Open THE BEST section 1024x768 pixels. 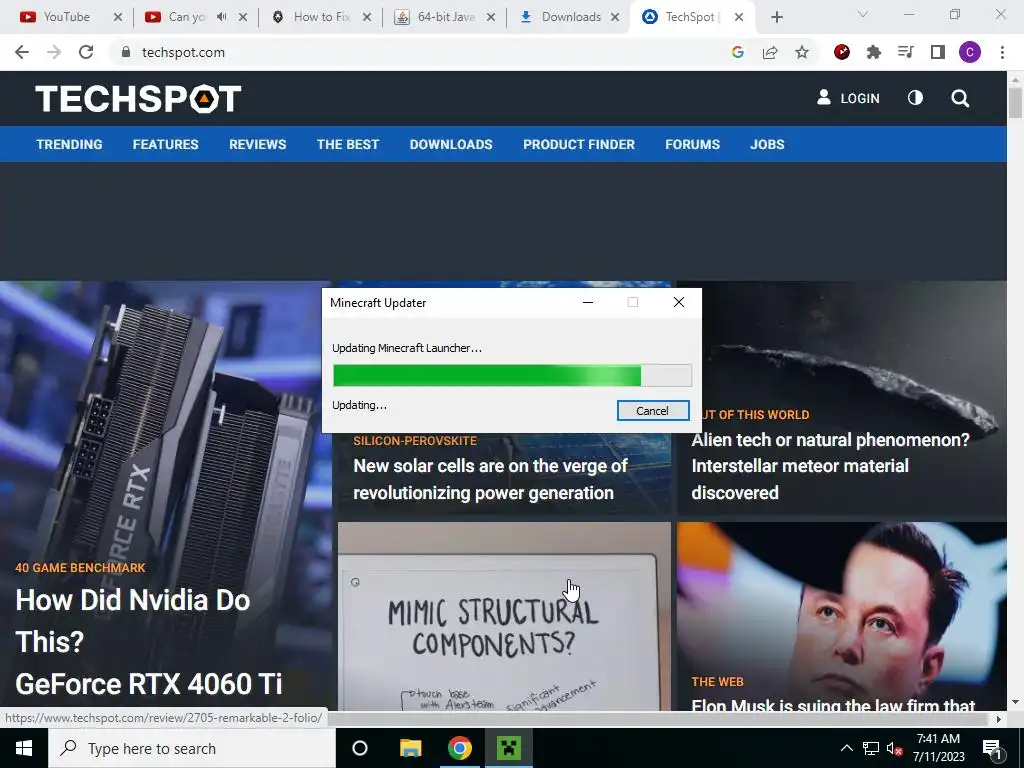coord(348,144)
